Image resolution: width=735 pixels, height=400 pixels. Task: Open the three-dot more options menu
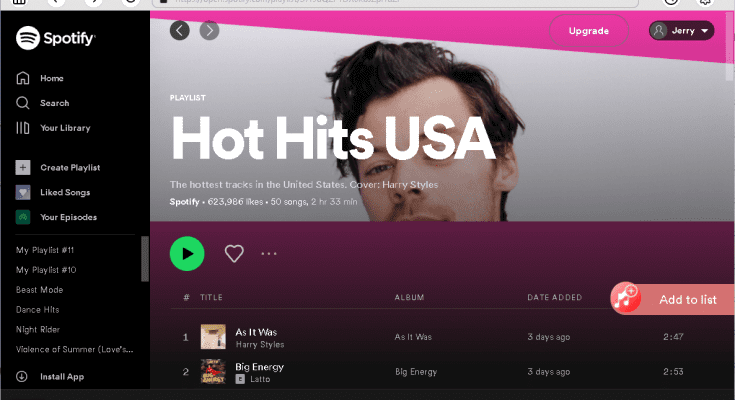[x=269, y=254]
